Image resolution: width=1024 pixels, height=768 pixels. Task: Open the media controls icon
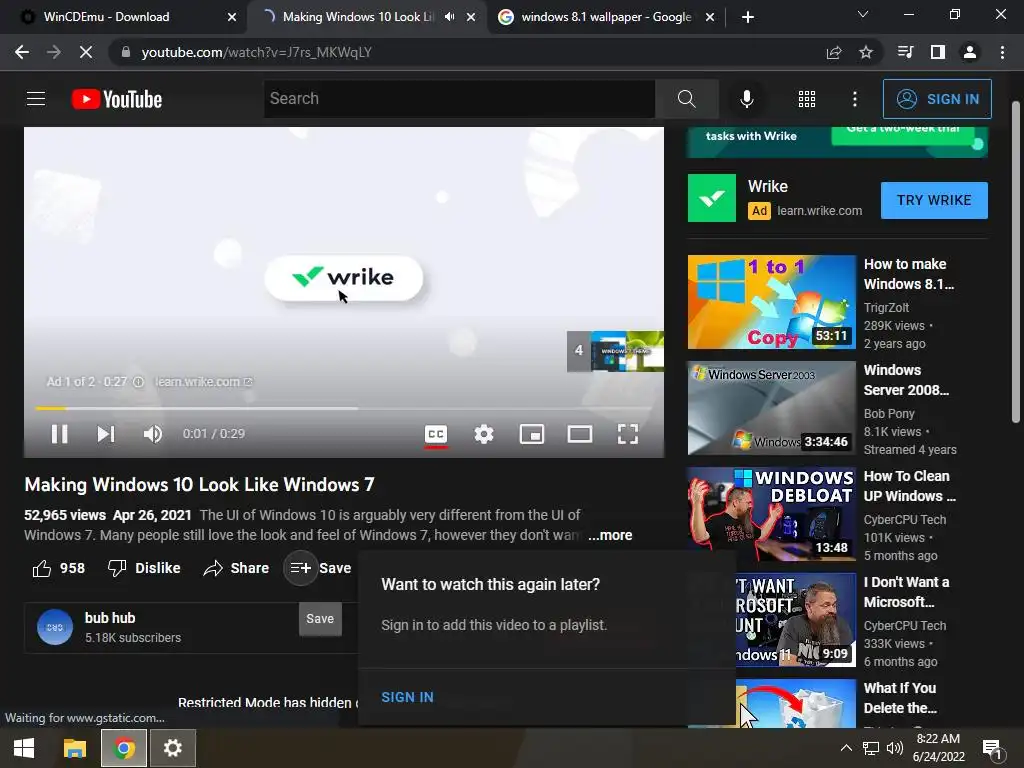coord(905,52)
